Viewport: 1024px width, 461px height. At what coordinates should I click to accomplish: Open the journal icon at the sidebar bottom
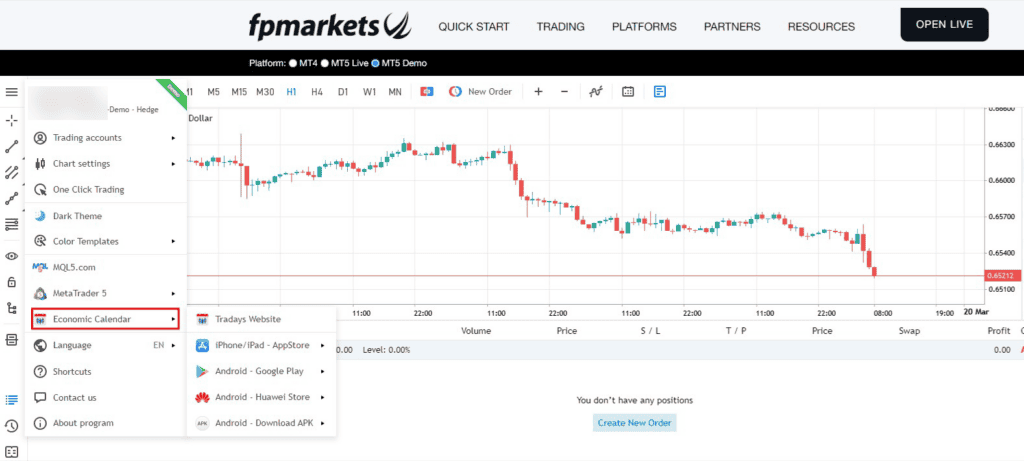click(11, 451)
